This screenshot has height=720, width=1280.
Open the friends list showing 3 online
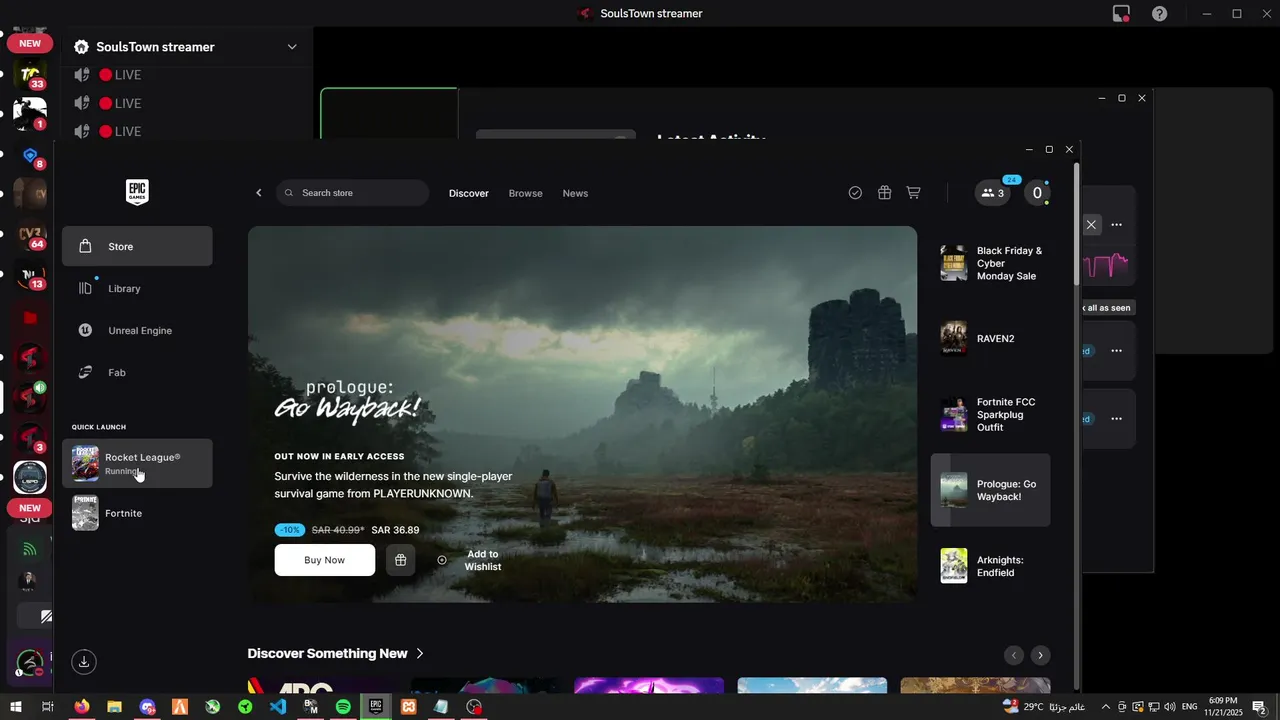(x=993, y=193)
